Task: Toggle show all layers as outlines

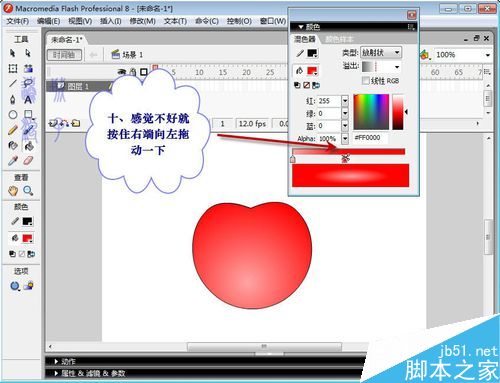Action: [144, 72]
